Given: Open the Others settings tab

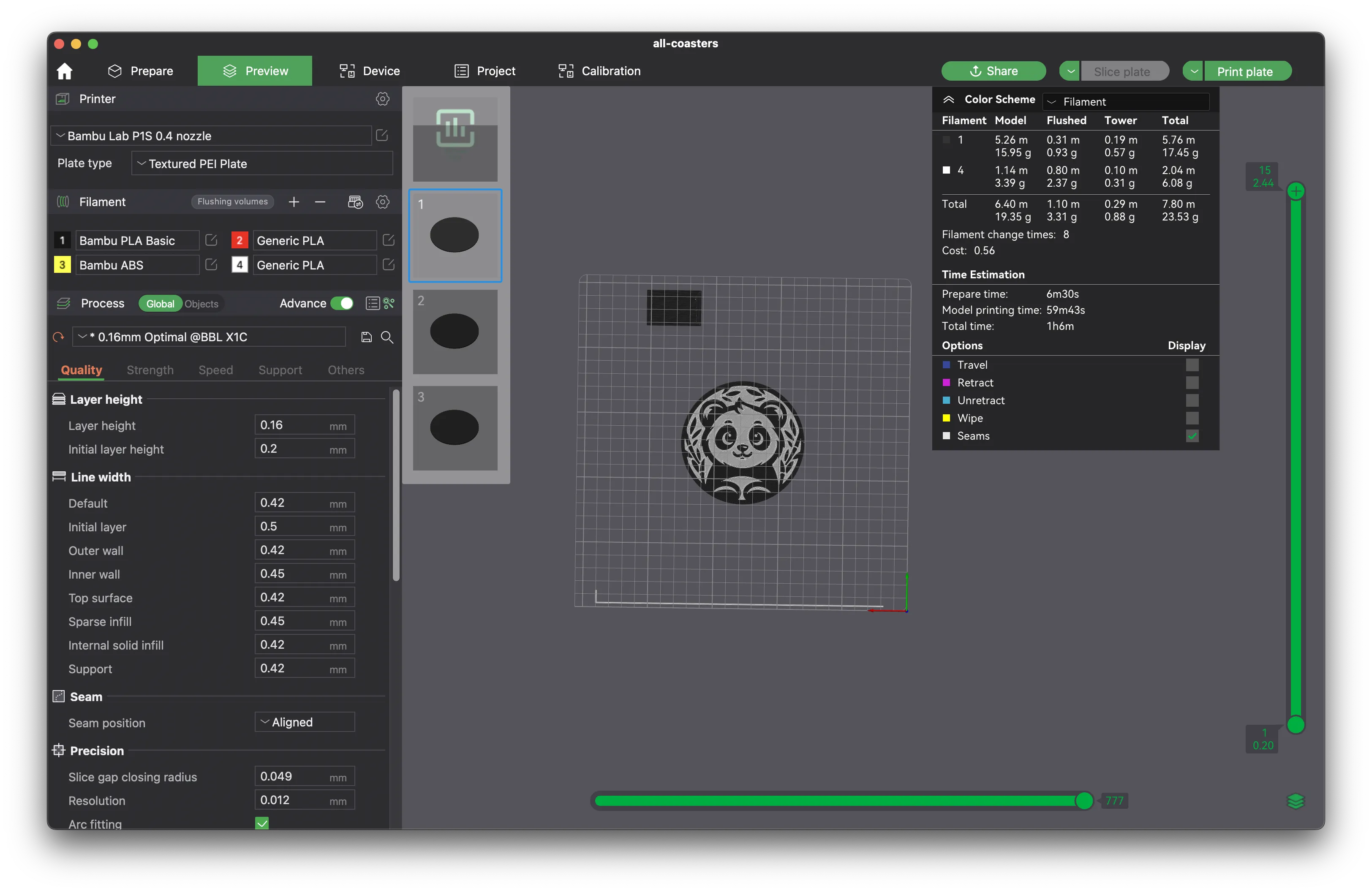Looking at the screenshot, I should point(346,370).
